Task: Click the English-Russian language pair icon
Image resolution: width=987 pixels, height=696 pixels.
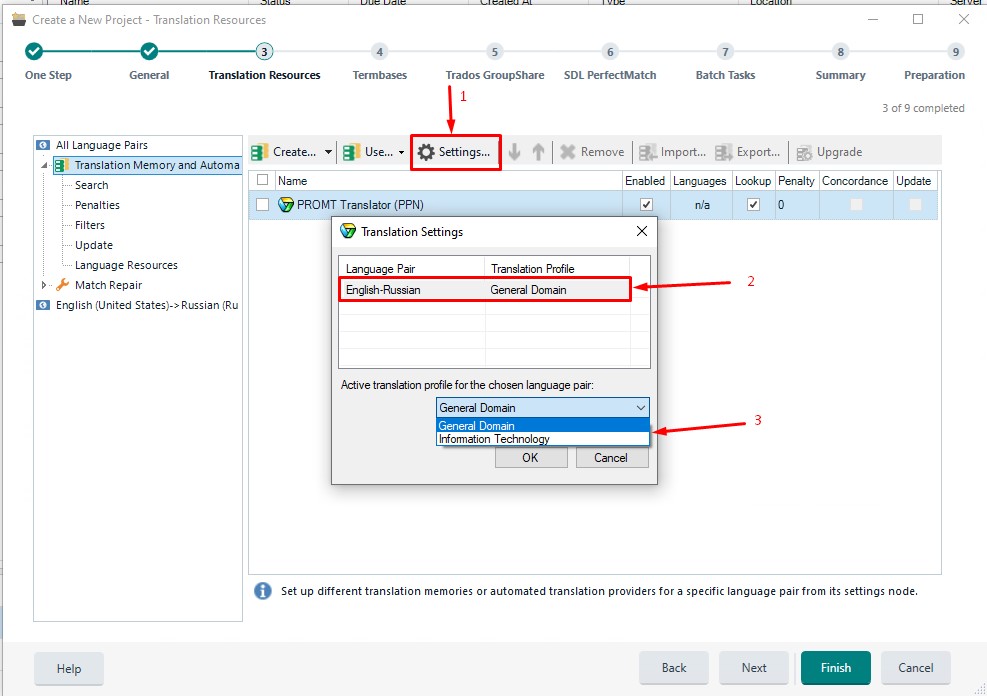Action: tap(43, 305)
